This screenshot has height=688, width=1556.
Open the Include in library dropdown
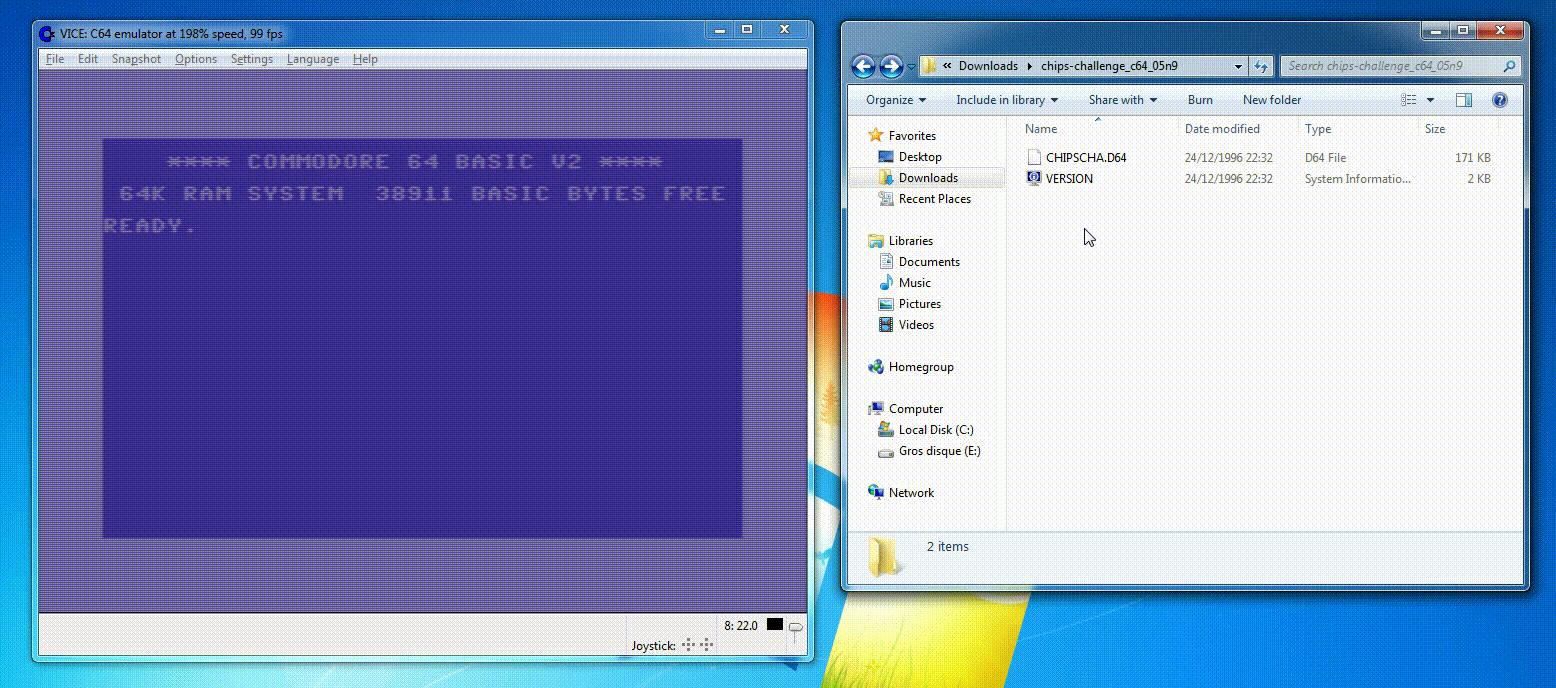[1006, 100]
